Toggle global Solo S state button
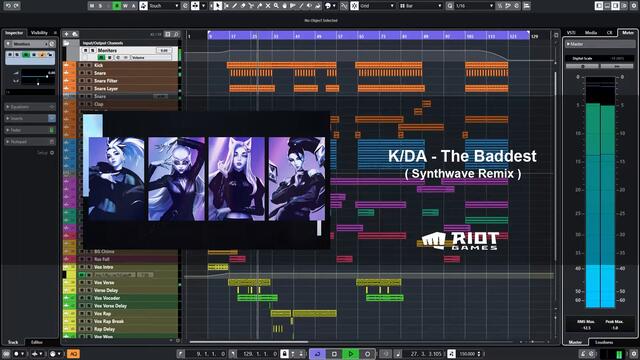Screen dimensions: 640x360 (x=100, y=6)
